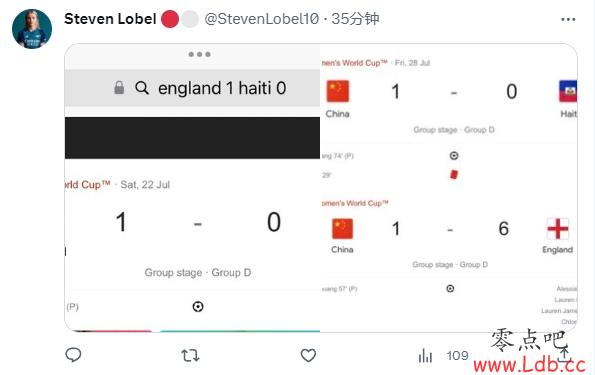Open the @StevenLobel10 handle link
Image resolution: width=595 pixels, height=375 pixels.
[x=261, y=19]
